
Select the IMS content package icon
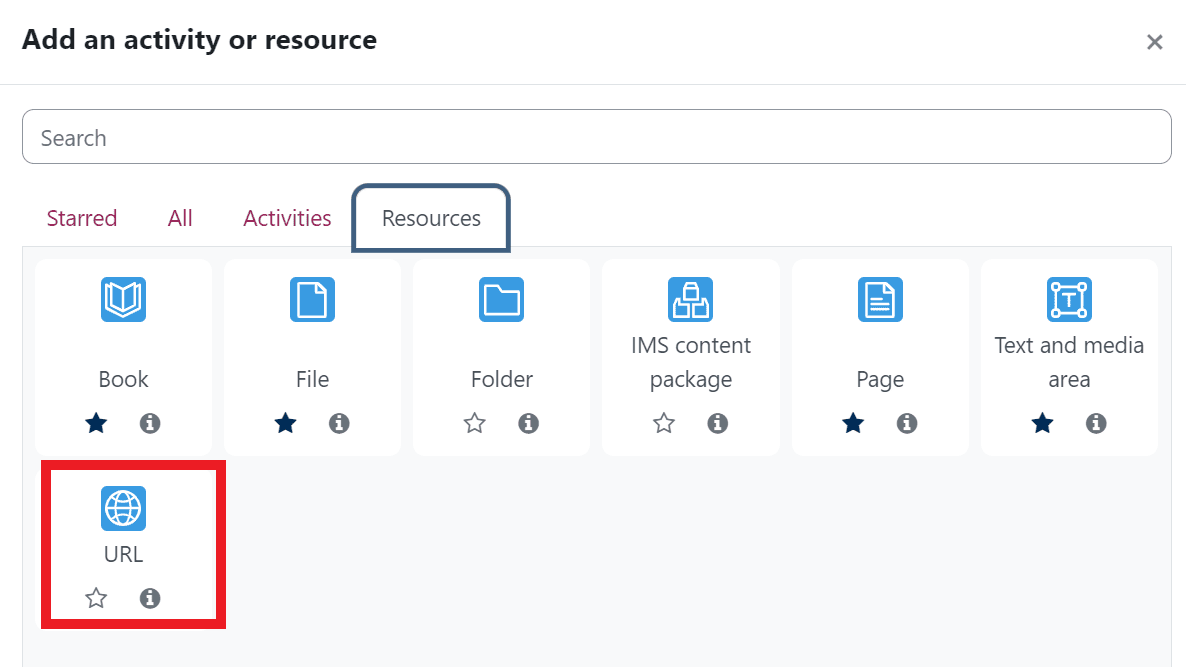tap(690, 297)
